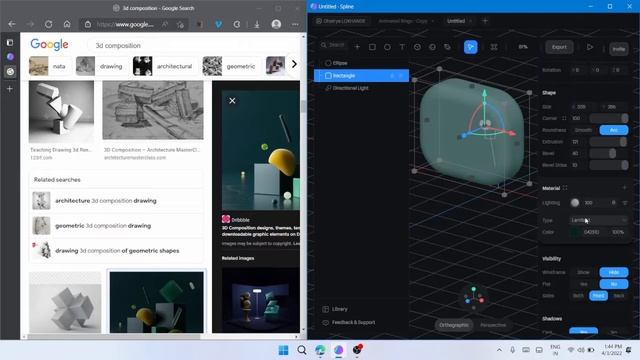The image size is (640, 360).
Task: Select the Text tool in Spline toolbar
Action: pyautogui.click(x=402, y=47)
